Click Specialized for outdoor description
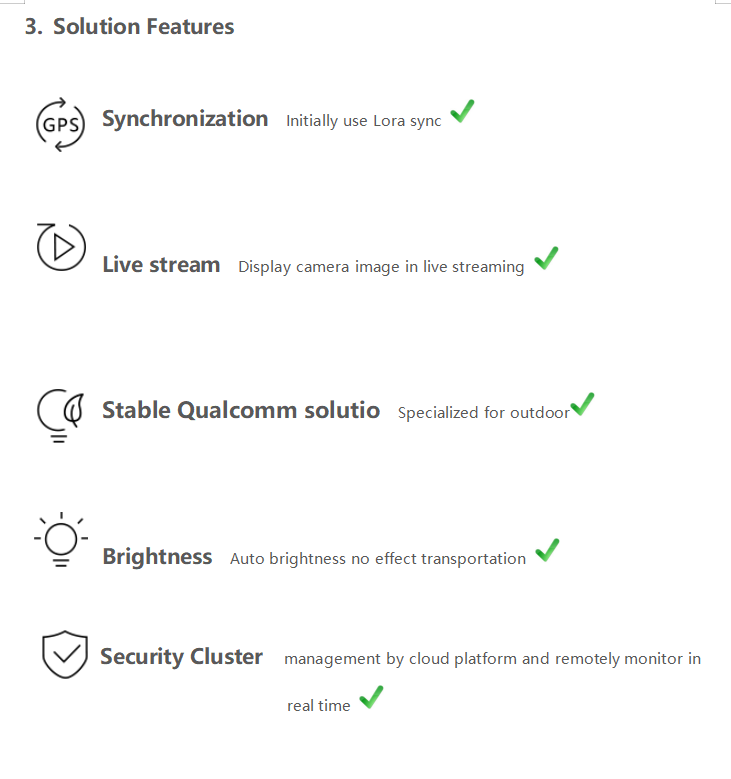This screenshot has width=731, height=779. click(x=483, y=412)
